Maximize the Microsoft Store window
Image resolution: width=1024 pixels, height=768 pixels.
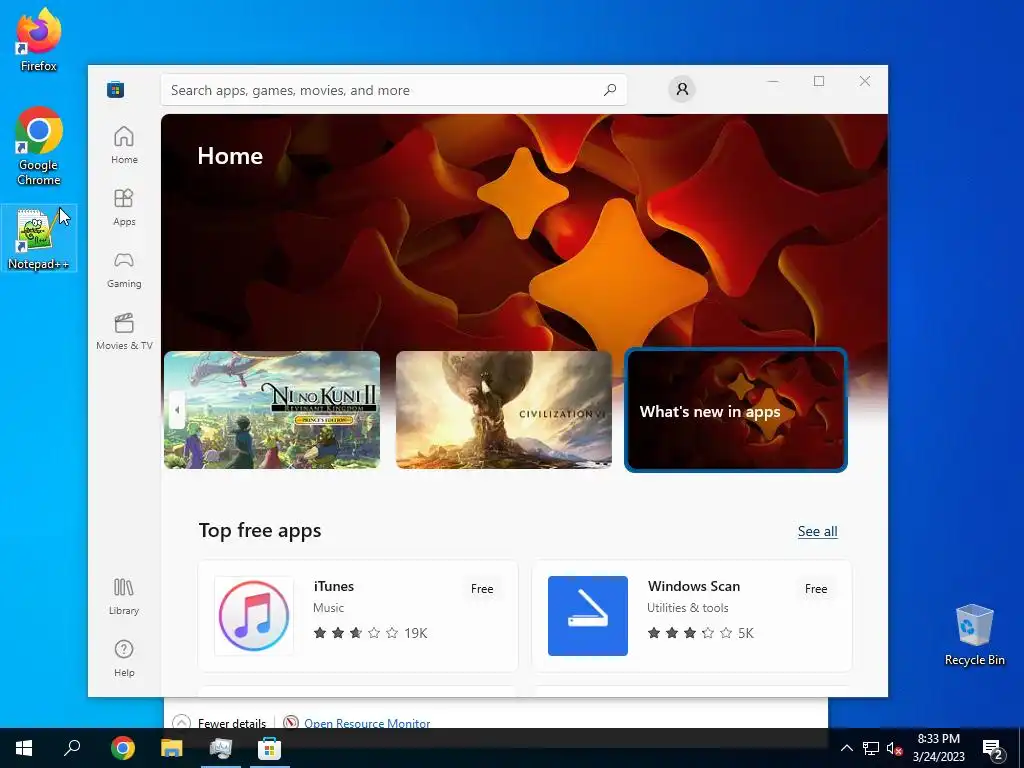point(819,81)
